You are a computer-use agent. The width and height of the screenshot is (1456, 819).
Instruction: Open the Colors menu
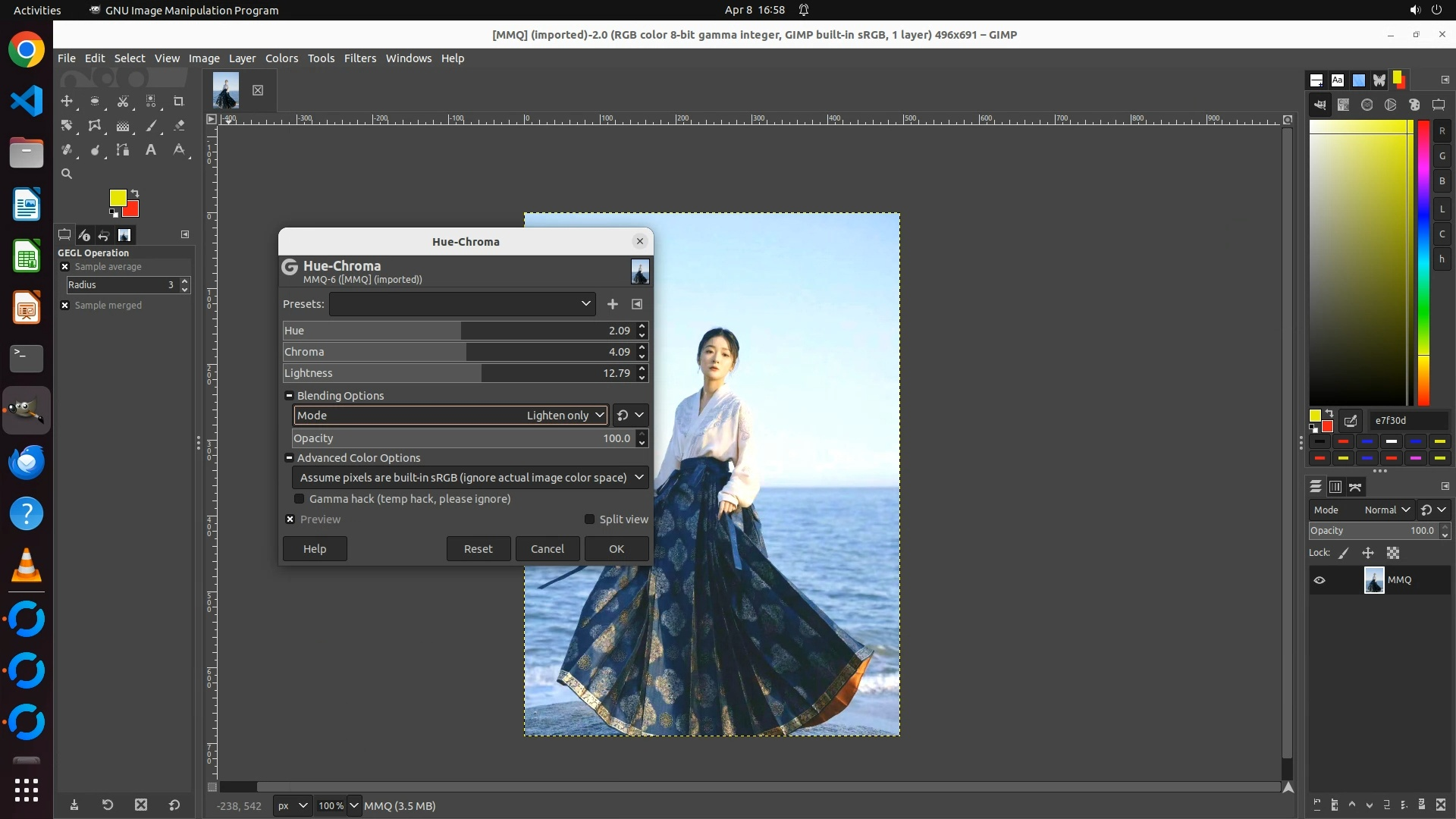[x=281, y=58]
